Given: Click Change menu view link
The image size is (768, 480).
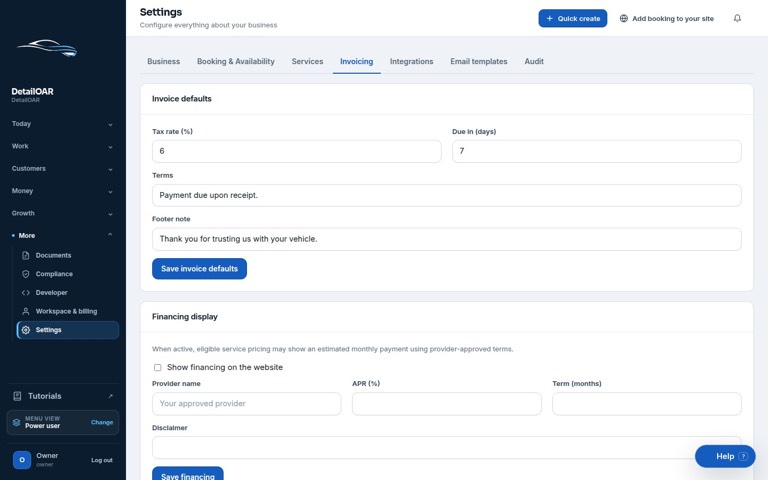Looking at the screenshot, I should pyautogui.click(x=102, y=422).
